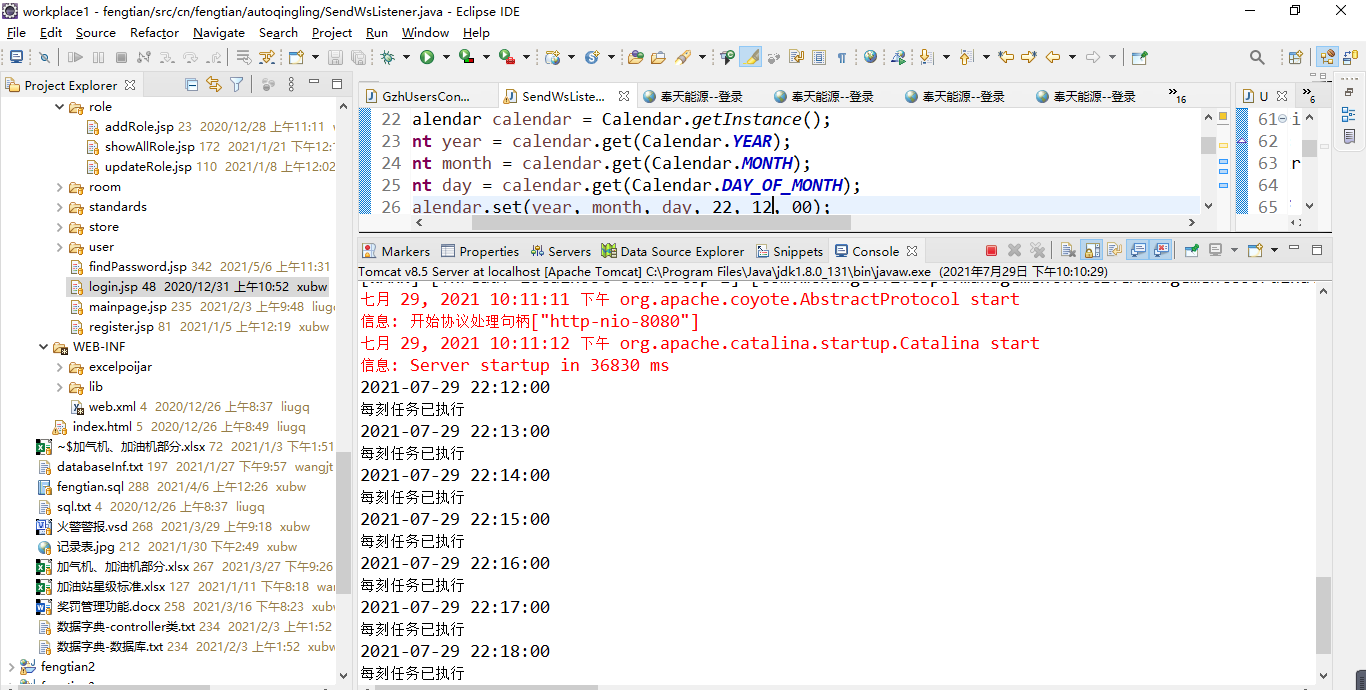Open the GzhUsersCon... editor tab
Viewport: 1366px width, 690px height.
(426, 97)
